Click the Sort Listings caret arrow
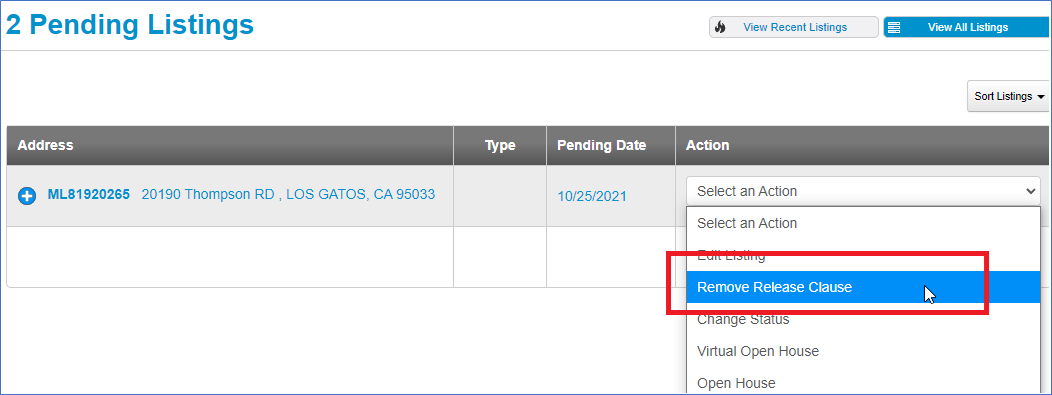 (1041, 97)
